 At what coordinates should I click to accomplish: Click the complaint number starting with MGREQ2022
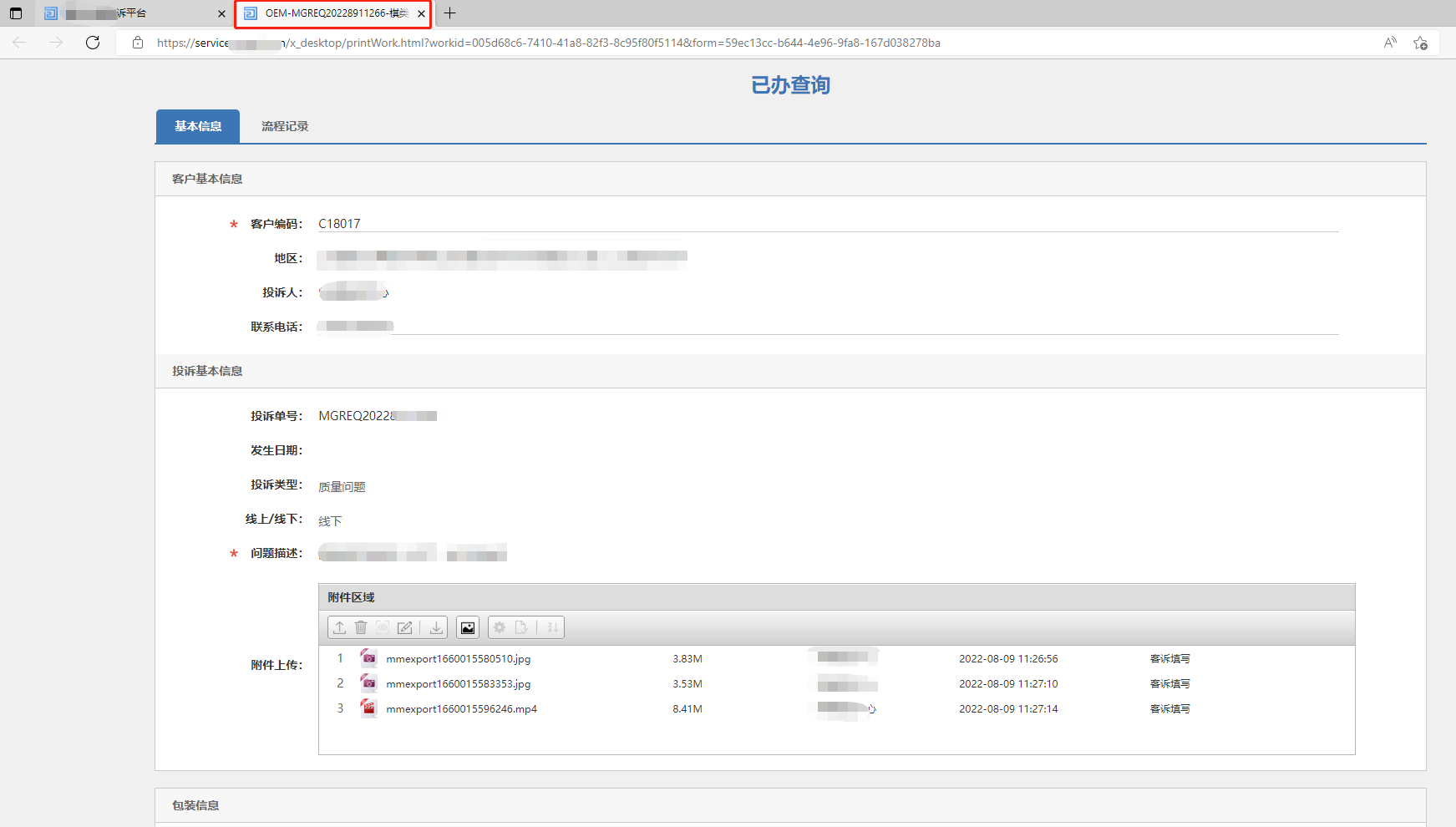click(378, 416)
